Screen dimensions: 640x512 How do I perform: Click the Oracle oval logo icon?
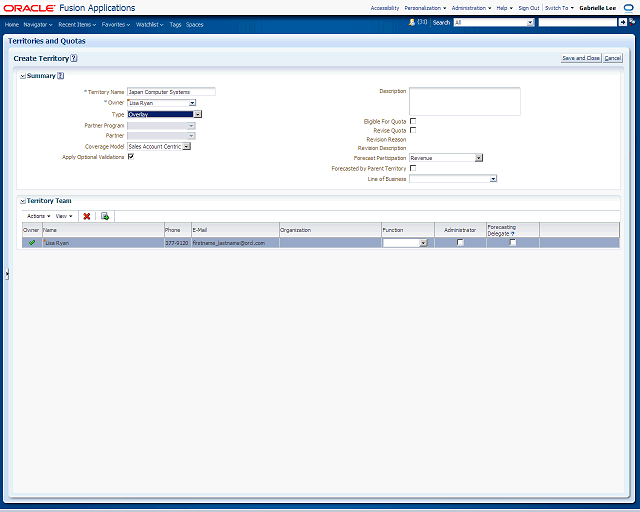click(629, 8)
